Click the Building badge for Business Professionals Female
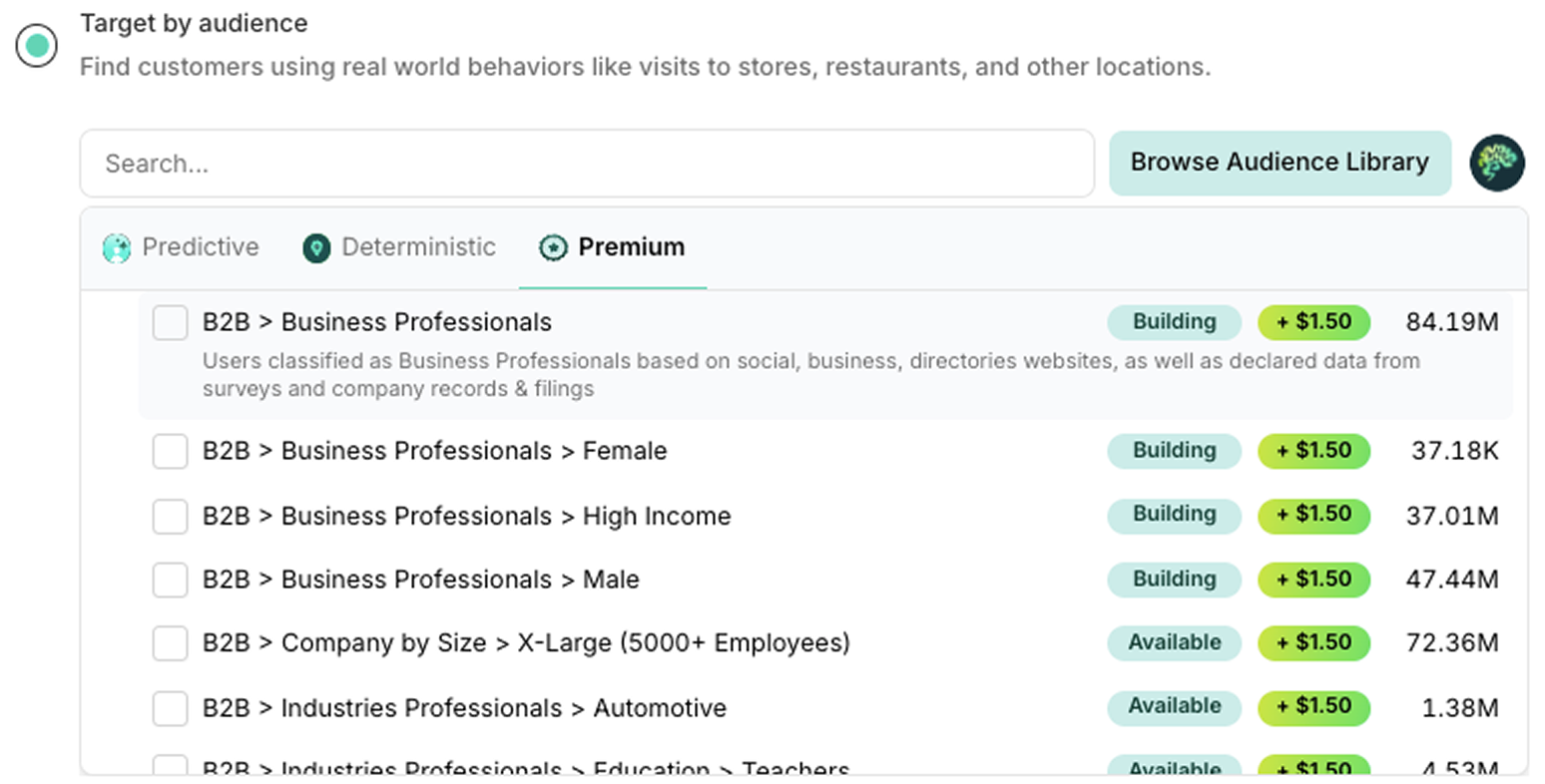Image resolution: width=1545 pixels, height=784 pixels. pos(1174,451)
